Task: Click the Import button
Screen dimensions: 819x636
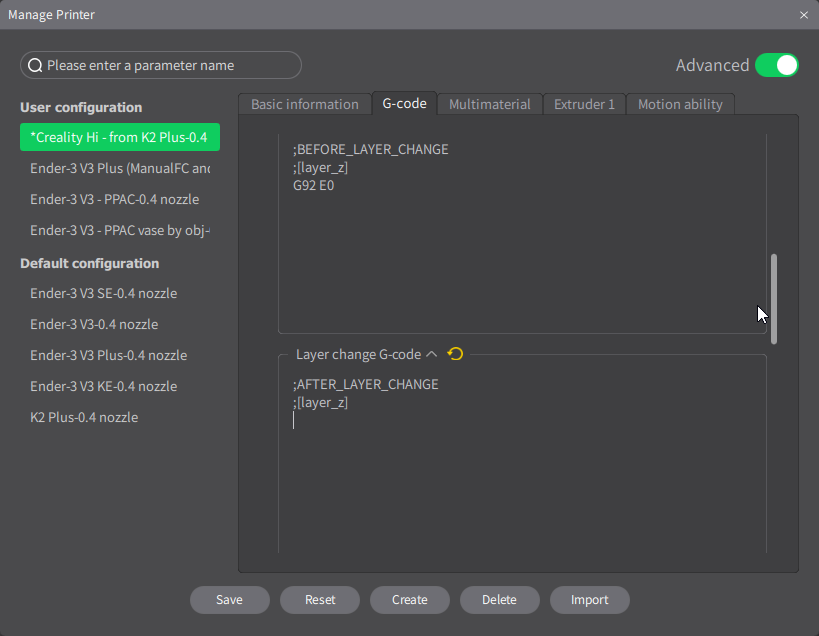Action: (590, 600)
